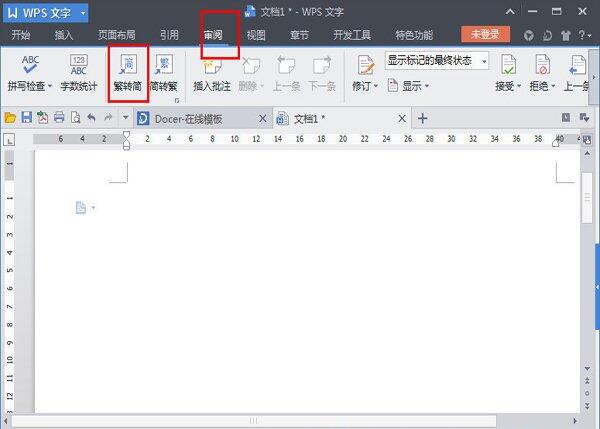Expand the 拼写检查 dropdown arrow
The height and width of the screenshot is (429, 600).
[x=50, y=86]
